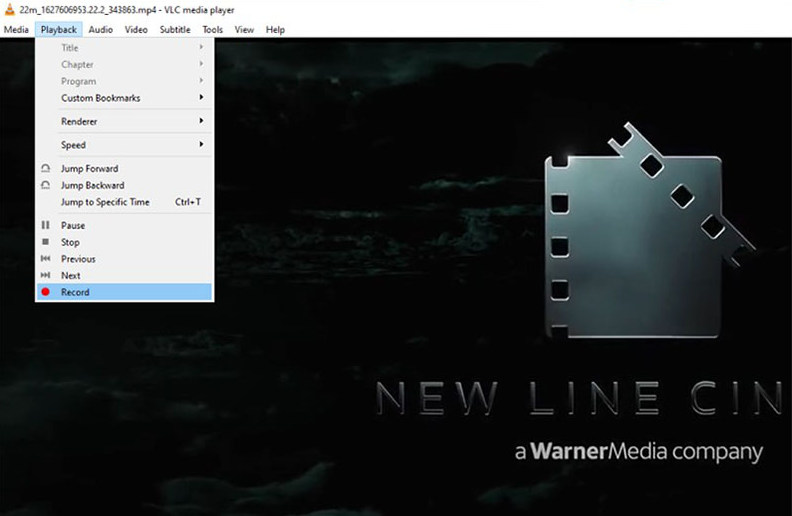
Task: Click the VLC cone icon in title bar
Action: 9,9
